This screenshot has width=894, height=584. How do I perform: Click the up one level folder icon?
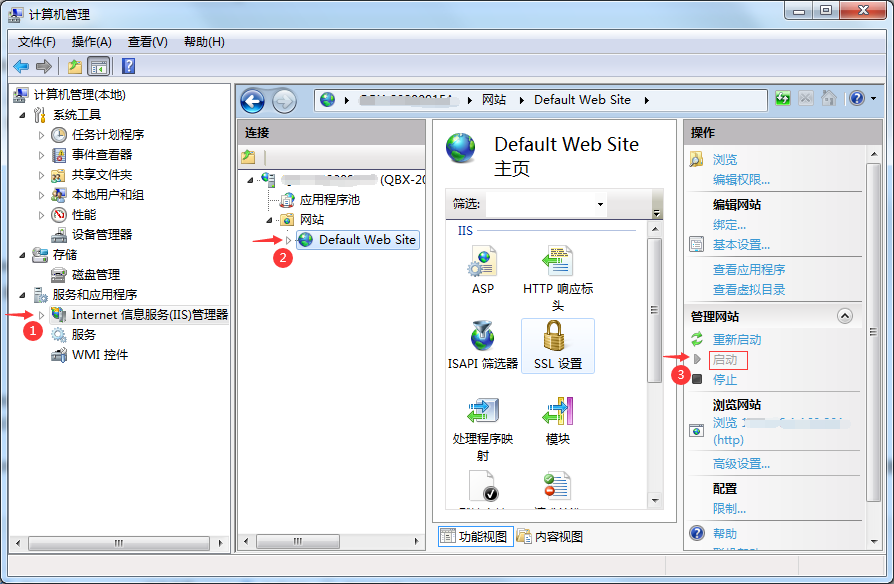(x=75, y=66)
